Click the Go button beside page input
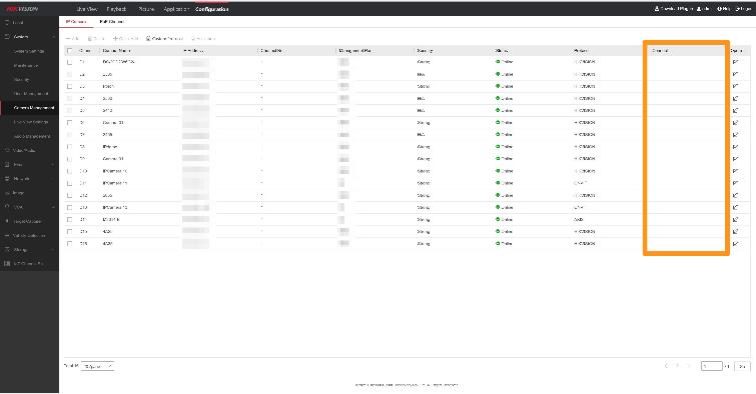 click(742, 367)
